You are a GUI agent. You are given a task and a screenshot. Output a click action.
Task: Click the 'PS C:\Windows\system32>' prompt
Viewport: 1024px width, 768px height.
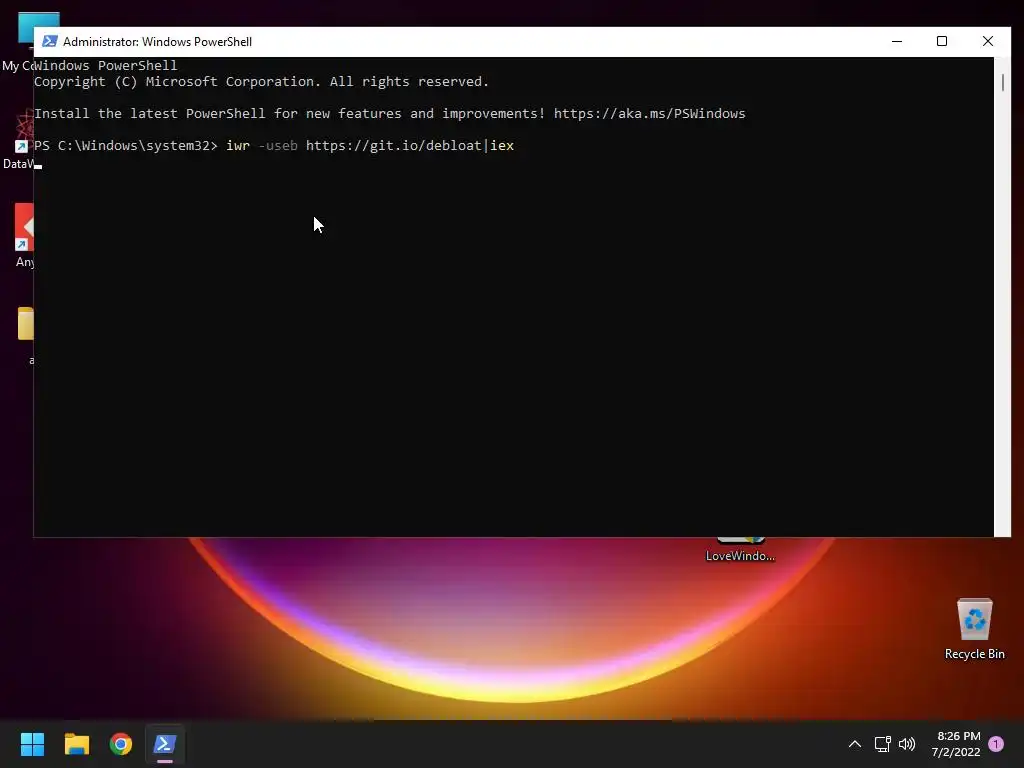125,146
